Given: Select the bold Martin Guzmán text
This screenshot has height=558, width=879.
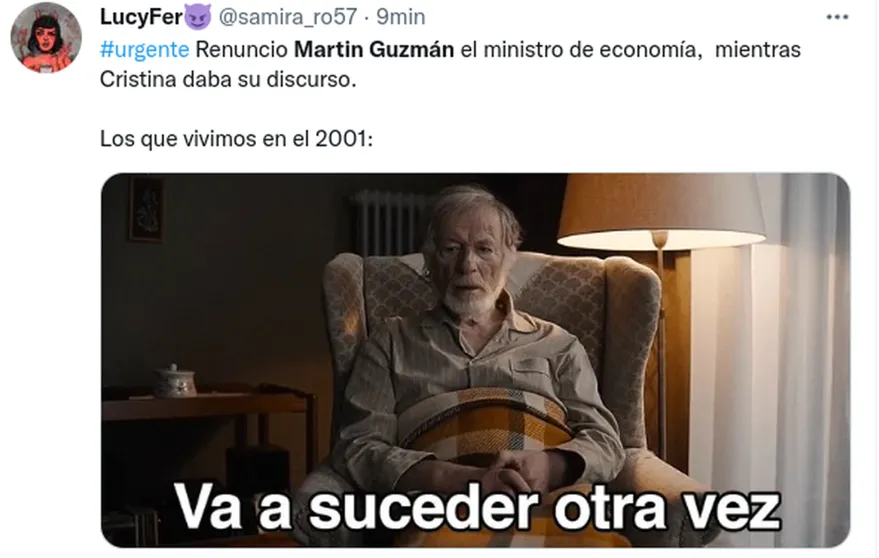Looking at the screenshot, I should point(374,49).
